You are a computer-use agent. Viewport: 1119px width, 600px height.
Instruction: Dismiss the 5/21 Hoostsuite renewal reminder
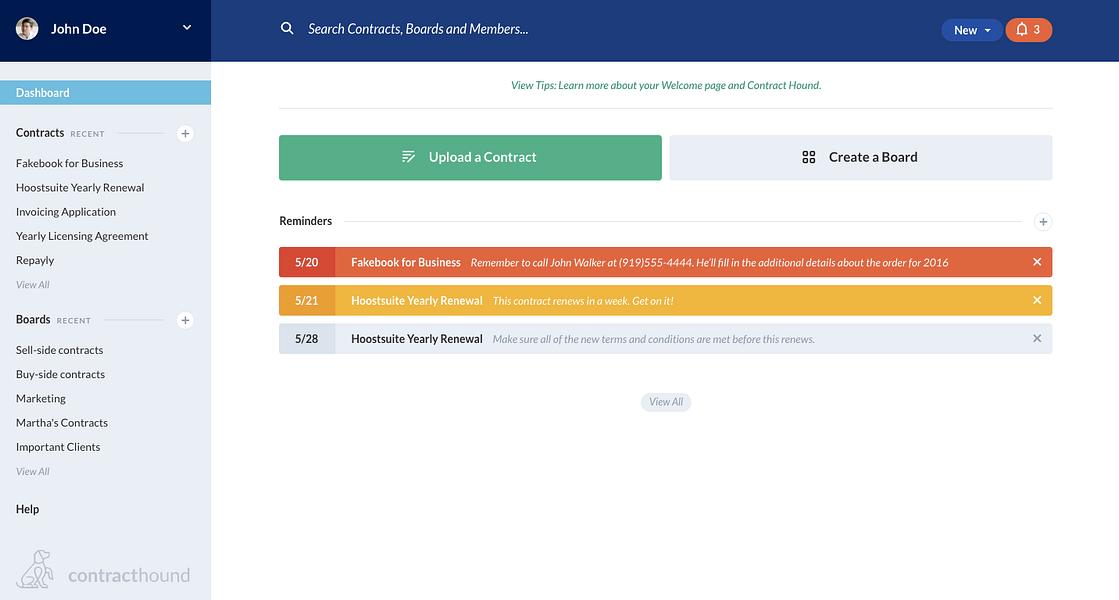tap(1037, 300)
